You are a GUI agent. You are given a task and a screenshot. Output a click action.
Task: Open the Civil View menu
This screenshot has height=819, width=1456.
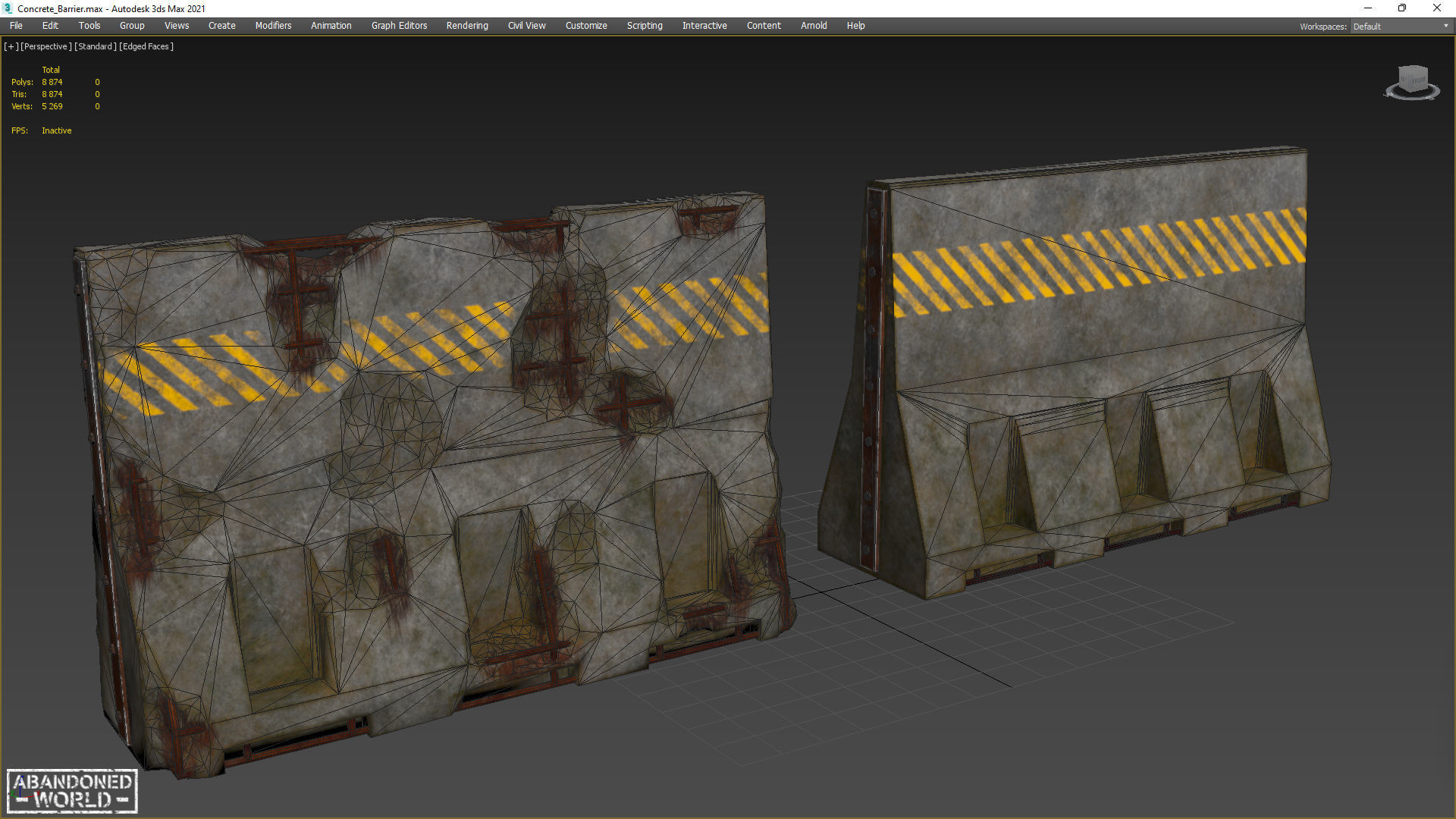pos(527,26)
